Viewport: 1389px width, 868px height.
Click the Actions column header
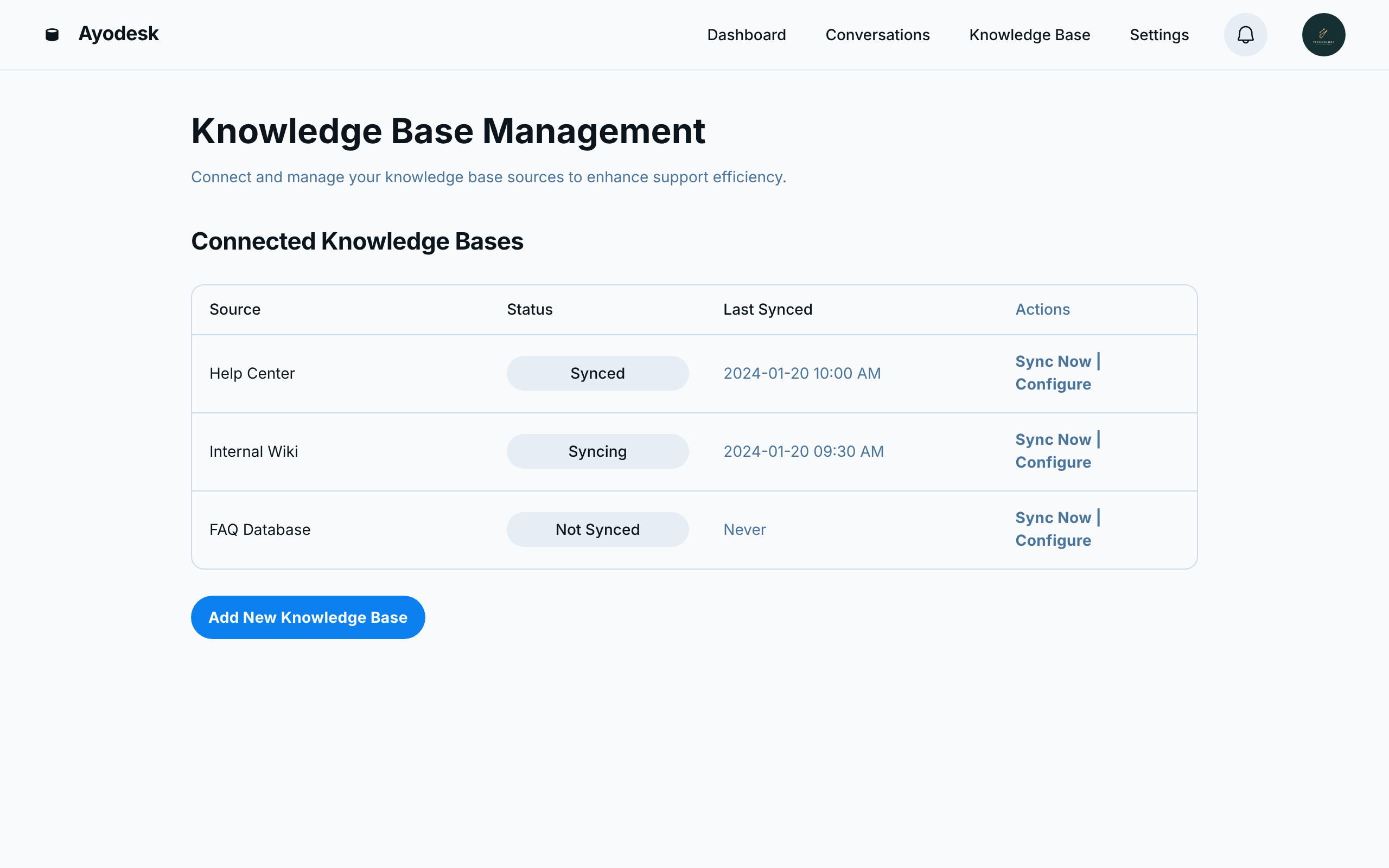pyautogui.click(x=1042, y=309)
